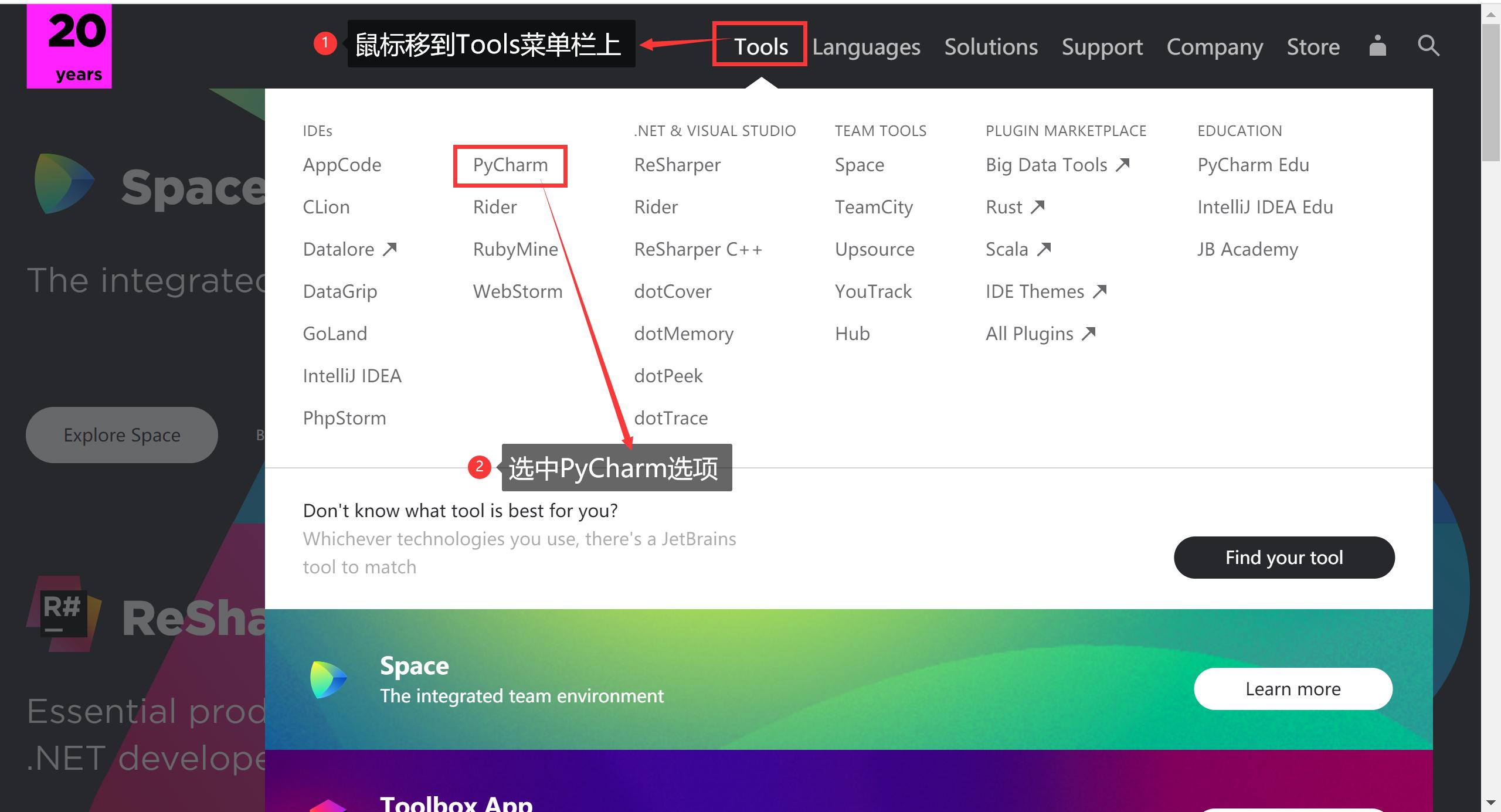
Task: Open ReSharper under .NET & Visual Studio
Action: 677,165
